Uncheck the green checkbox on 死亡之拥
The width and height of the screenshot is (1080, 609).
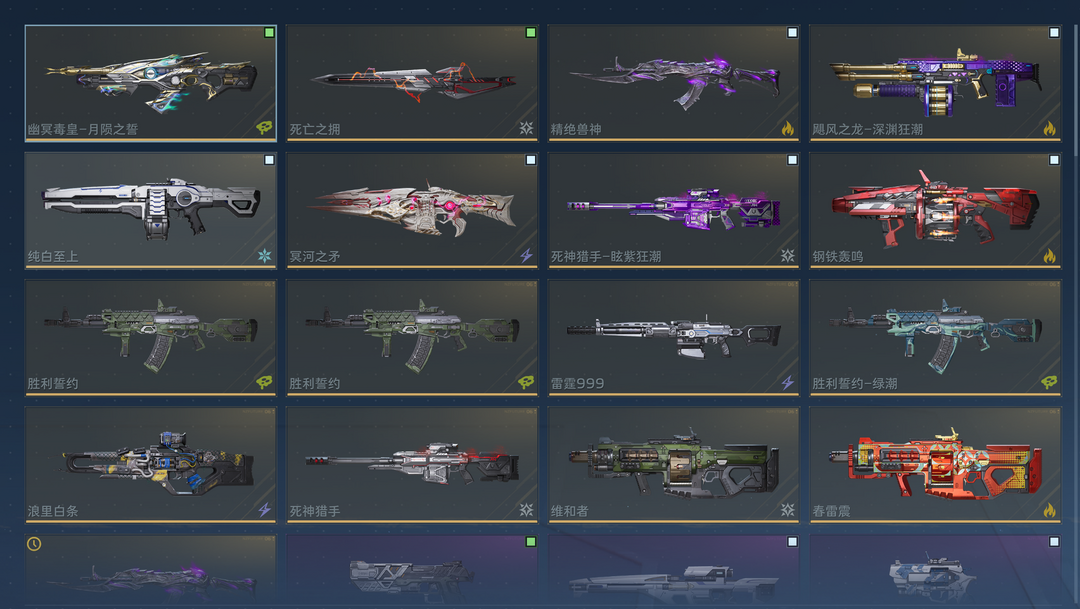[530, 32]
